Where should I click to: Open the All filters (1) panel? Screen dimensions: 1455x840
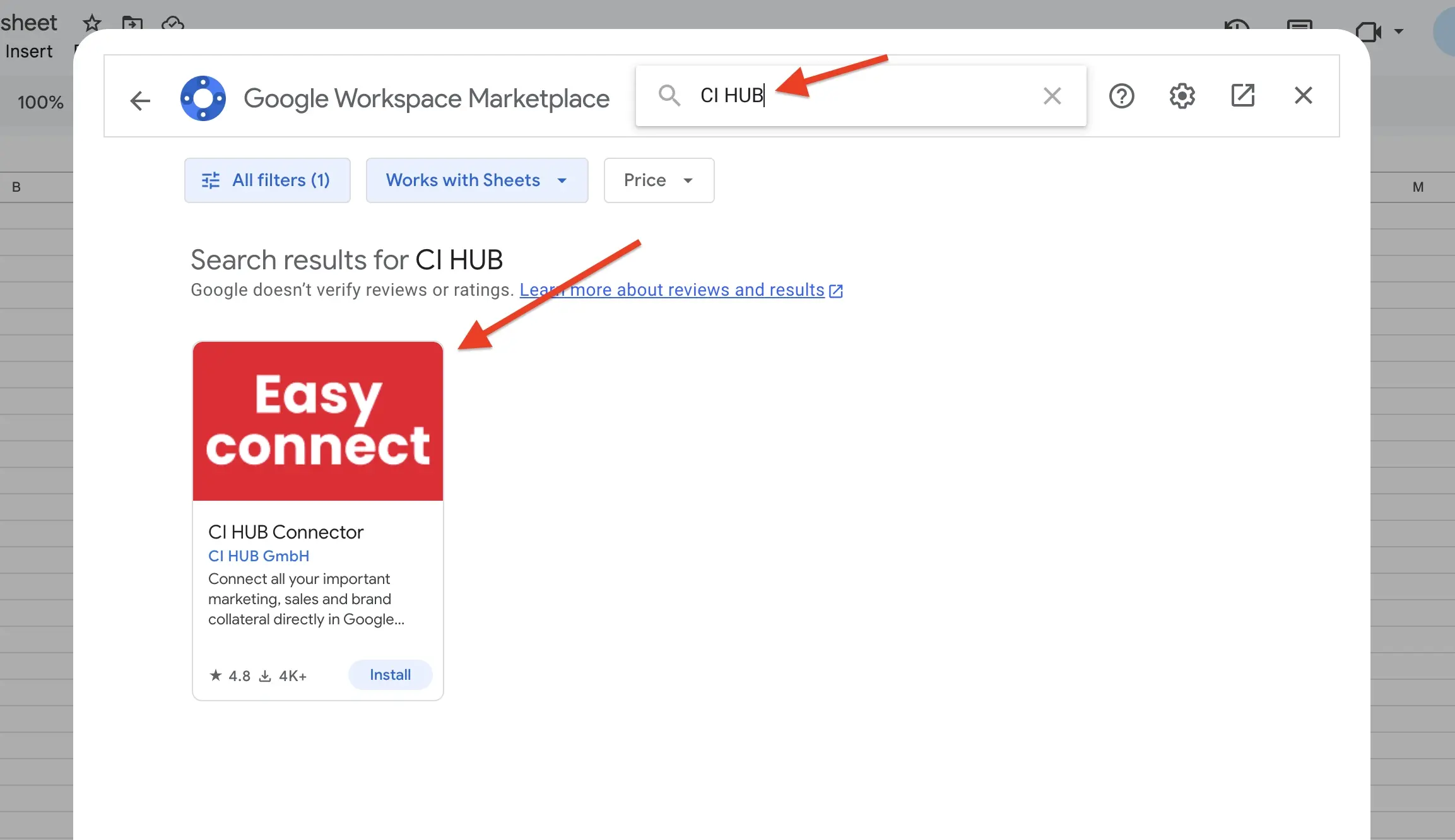coord(268,180)
